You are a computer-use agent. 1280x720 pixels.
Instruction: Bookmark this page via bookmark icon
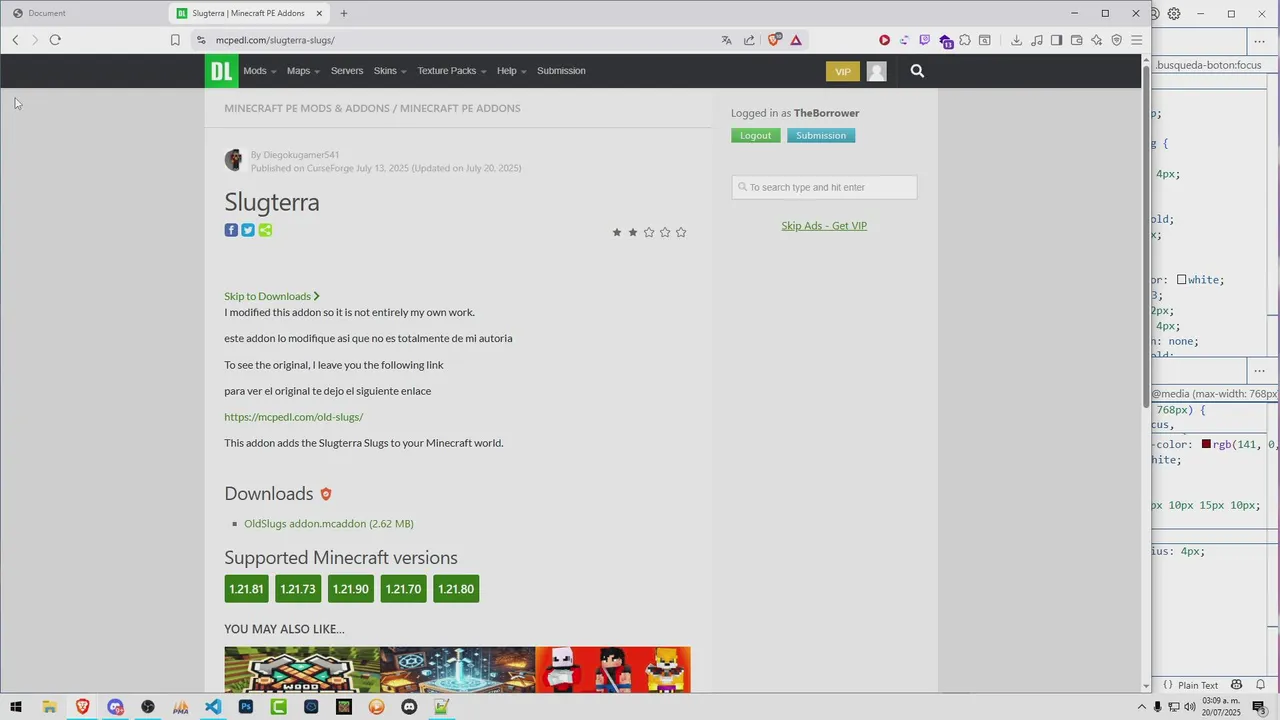pos(175,40)
